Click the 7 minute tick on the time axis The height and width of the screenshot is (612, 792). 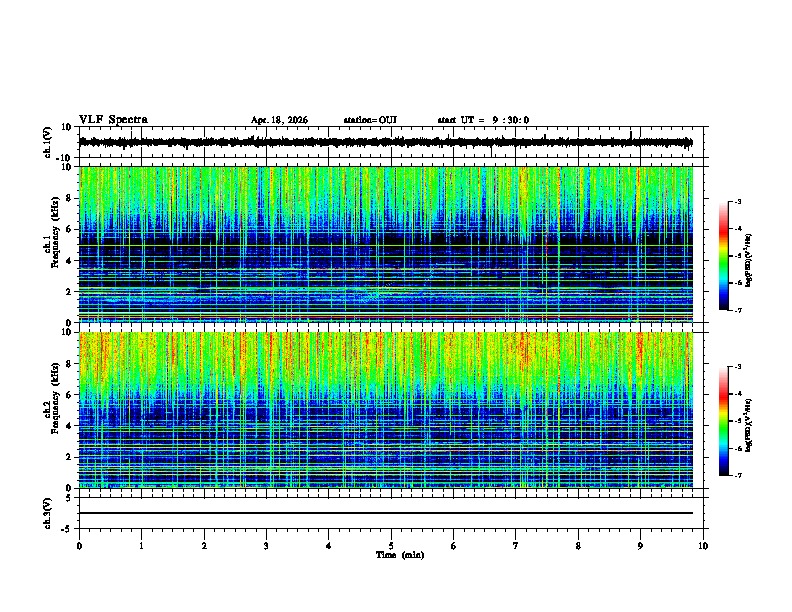516,546
